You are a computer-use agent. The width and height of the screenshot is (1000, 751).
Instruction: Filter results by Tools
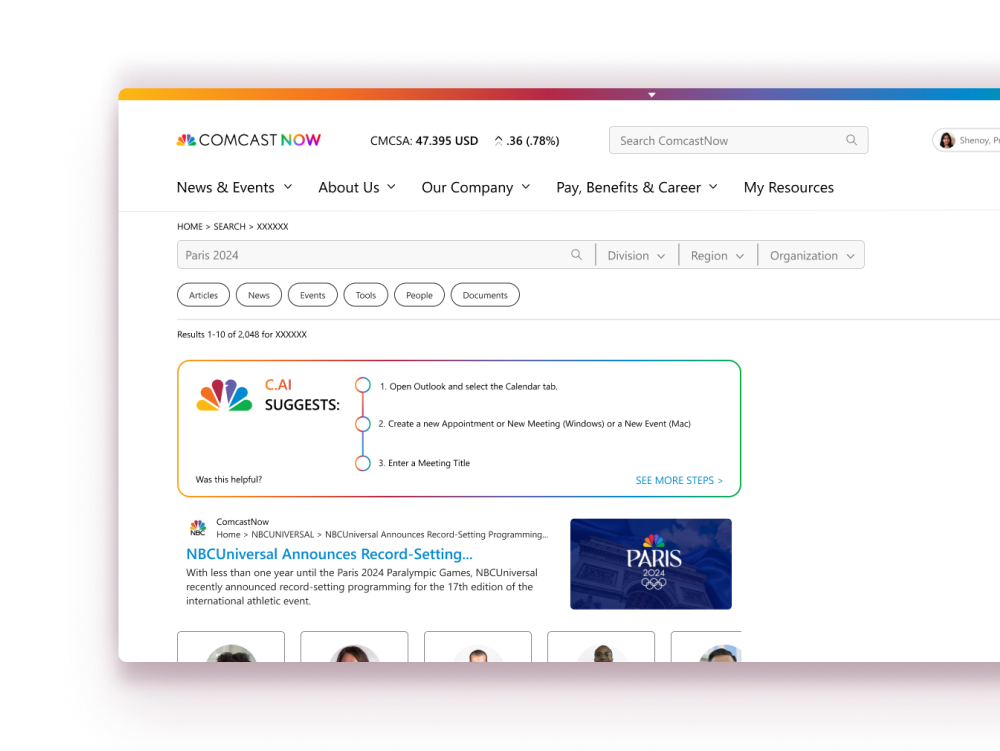click(365, 295)
